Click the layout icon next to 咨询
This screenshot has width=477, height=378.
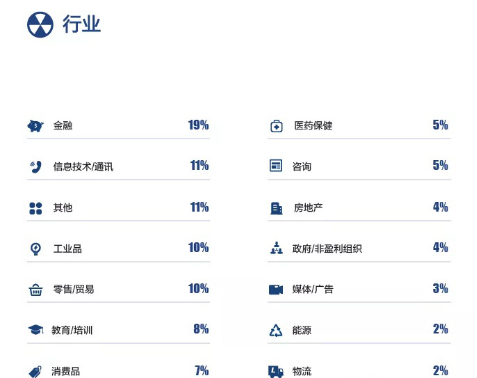point(276,166)
